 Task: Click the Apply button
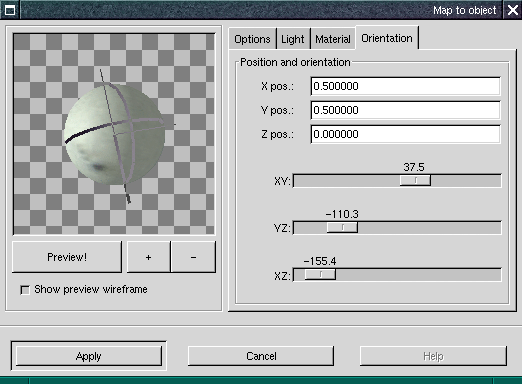pos(89,356)
